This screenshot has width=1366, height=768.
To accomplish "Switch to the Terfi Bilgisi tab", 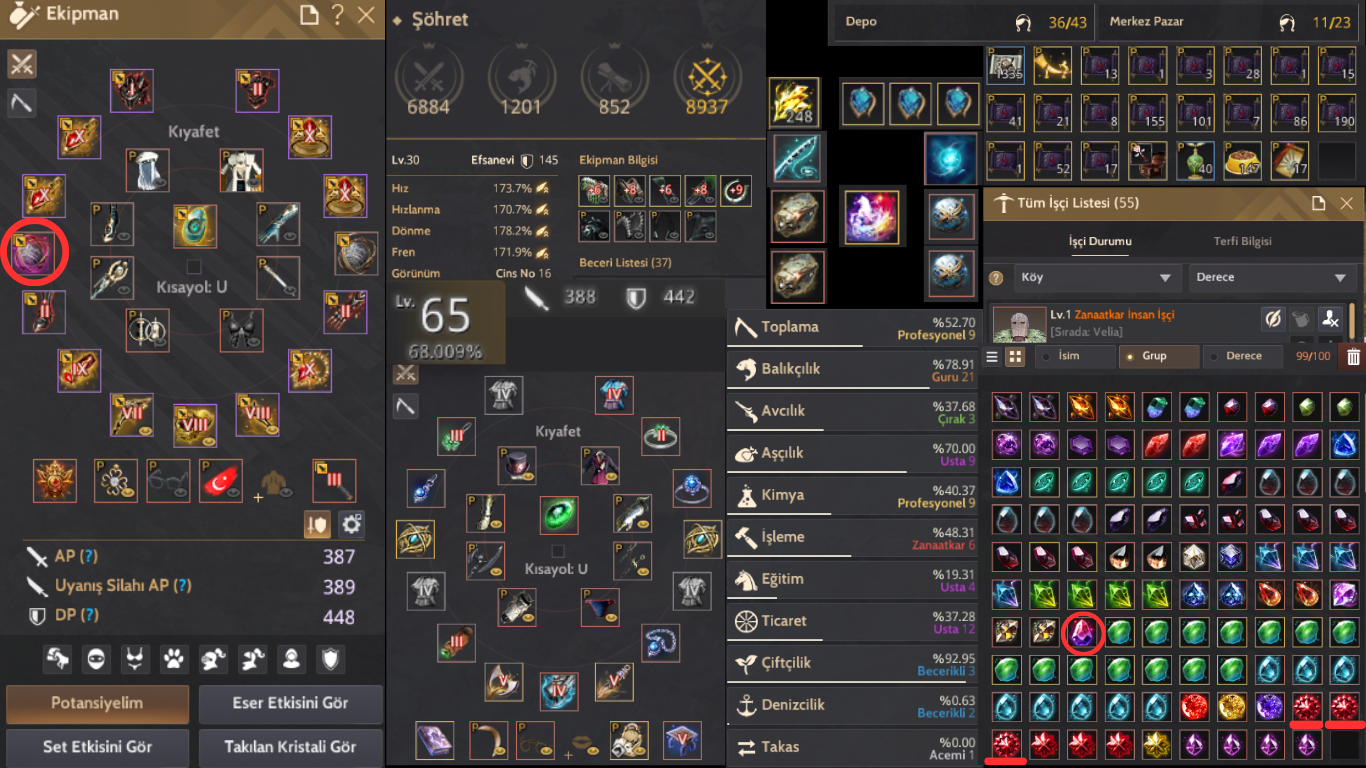I will click(x=1242, y=241).
